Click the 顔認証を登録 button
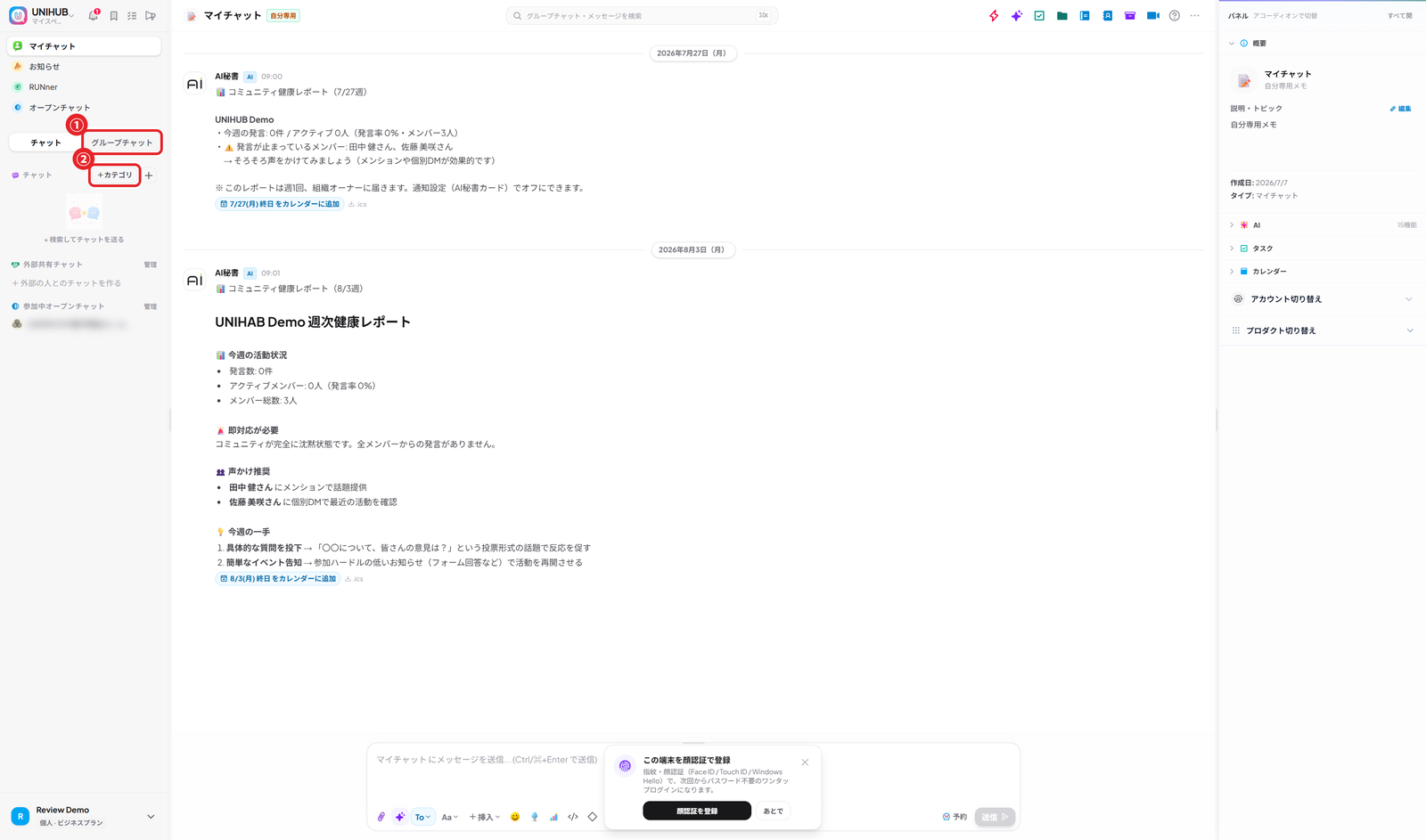 (697, 811)
